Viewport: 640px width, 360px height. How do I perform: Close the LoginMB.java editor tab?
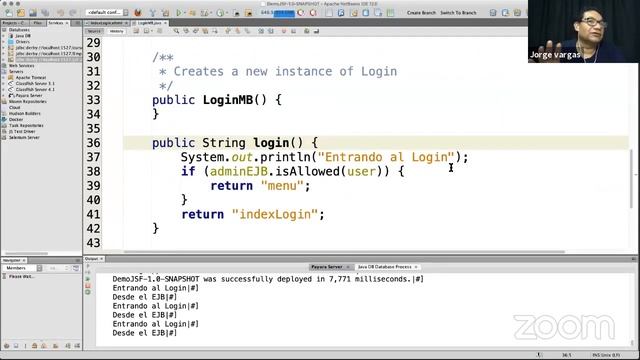(165, 23)
